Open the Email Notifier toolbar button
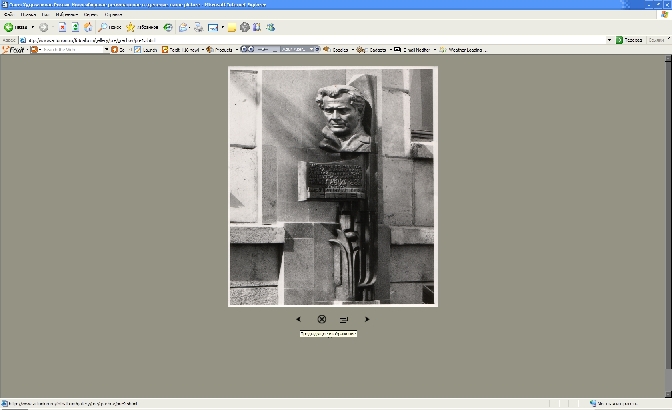 (412, 50)
